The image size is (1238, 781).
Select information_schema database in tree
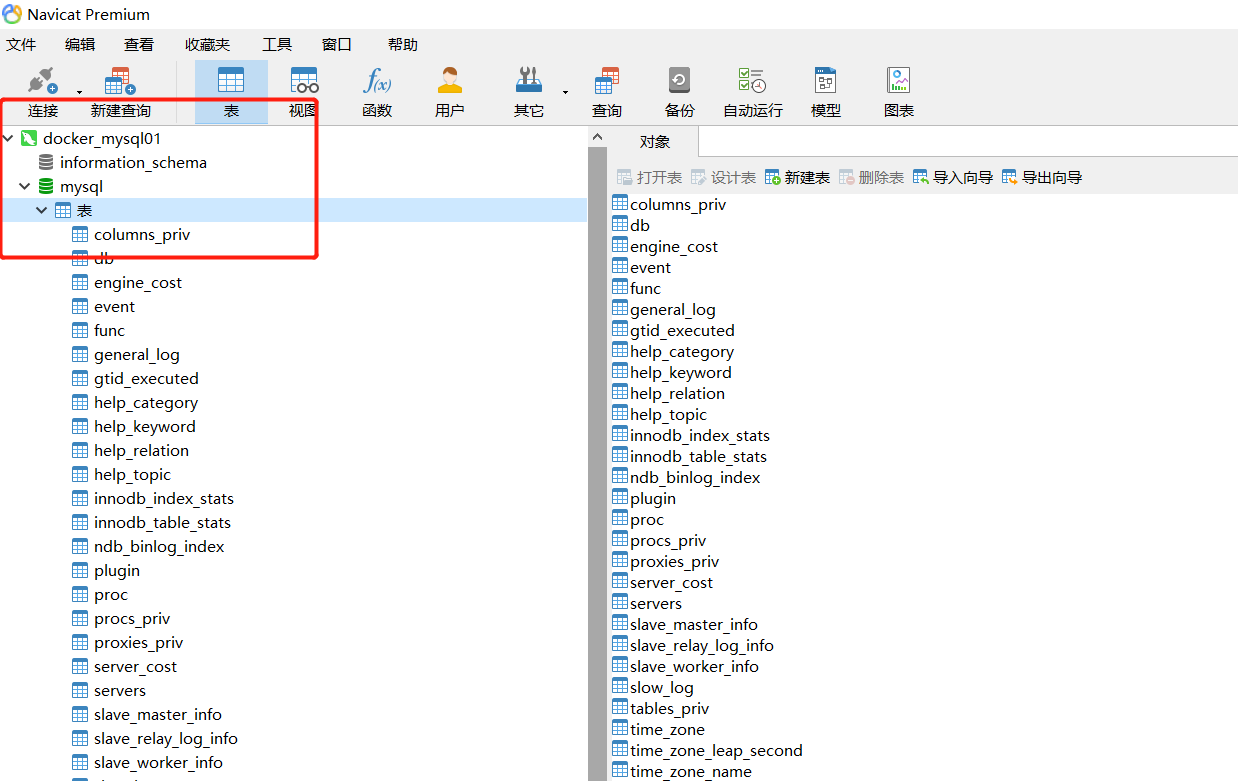coord(133,162)
